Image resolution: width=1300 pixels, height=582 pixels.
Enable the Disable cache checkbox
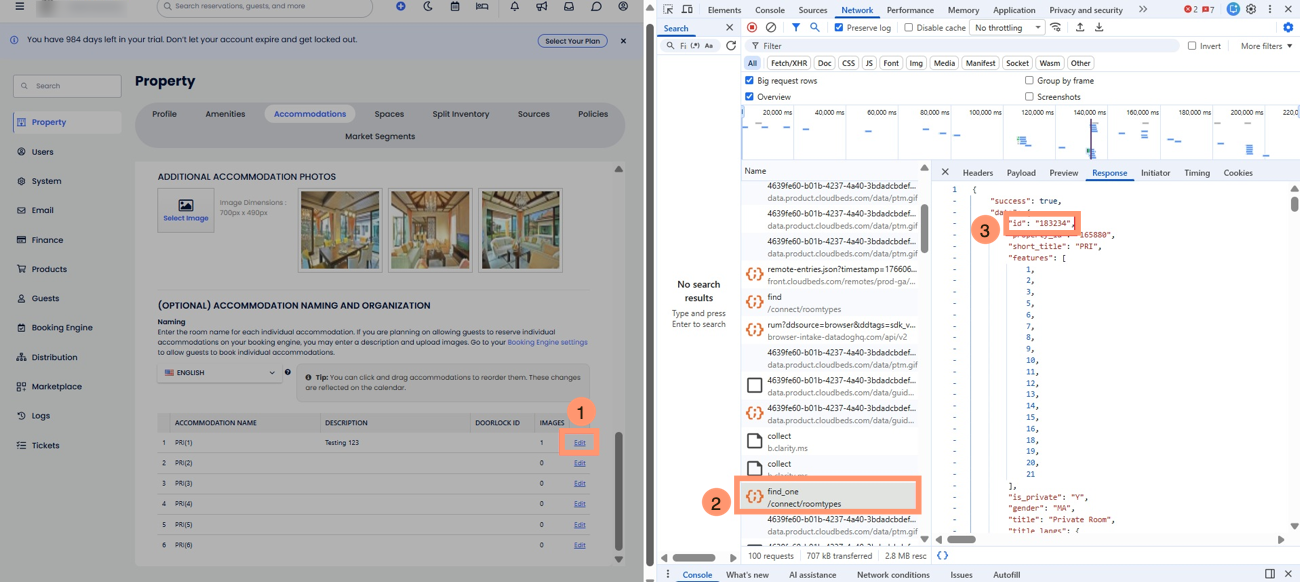[909, 28]
